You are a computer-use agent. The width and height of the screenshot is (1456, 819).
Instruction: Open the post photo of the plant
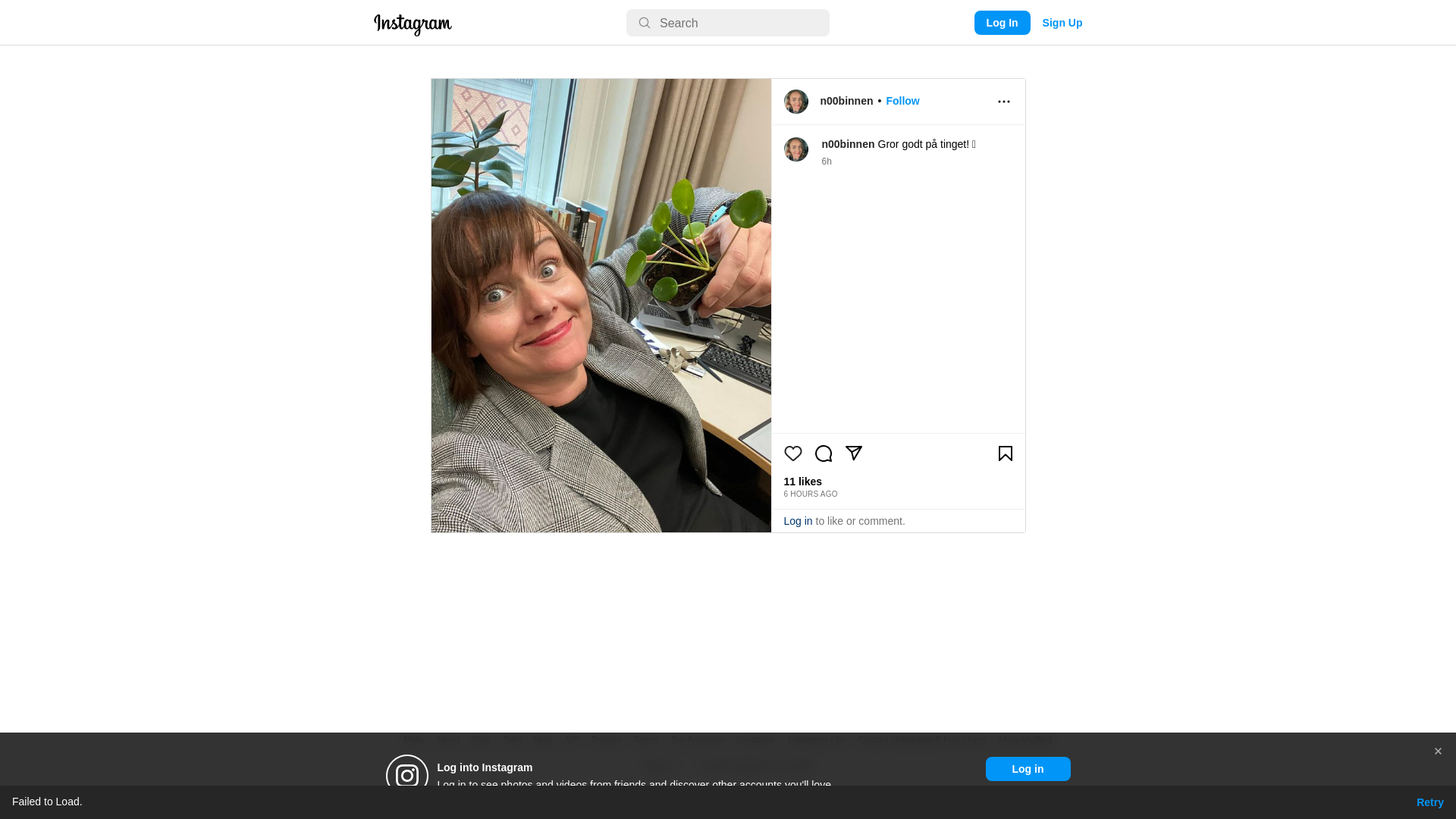point(601,306)
